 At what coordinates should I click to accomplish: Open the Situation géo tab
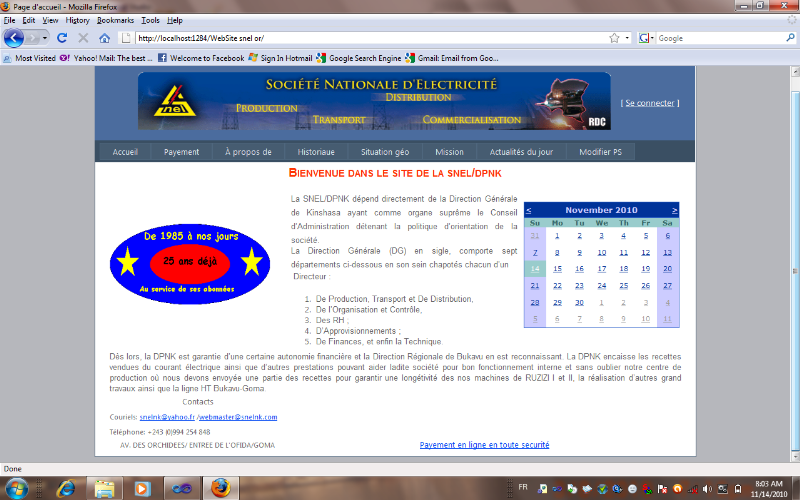point(385,152)
